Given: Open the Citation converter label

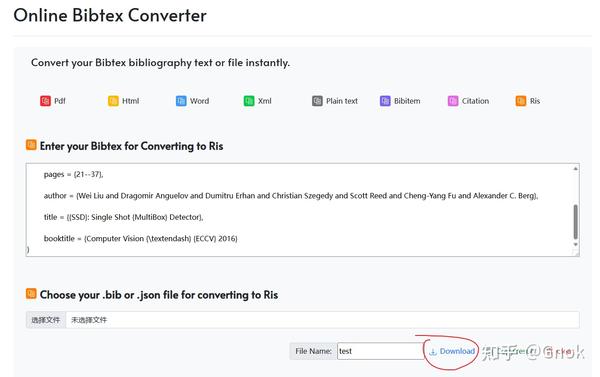Looking at the screenshot, I should pos(475,101).
